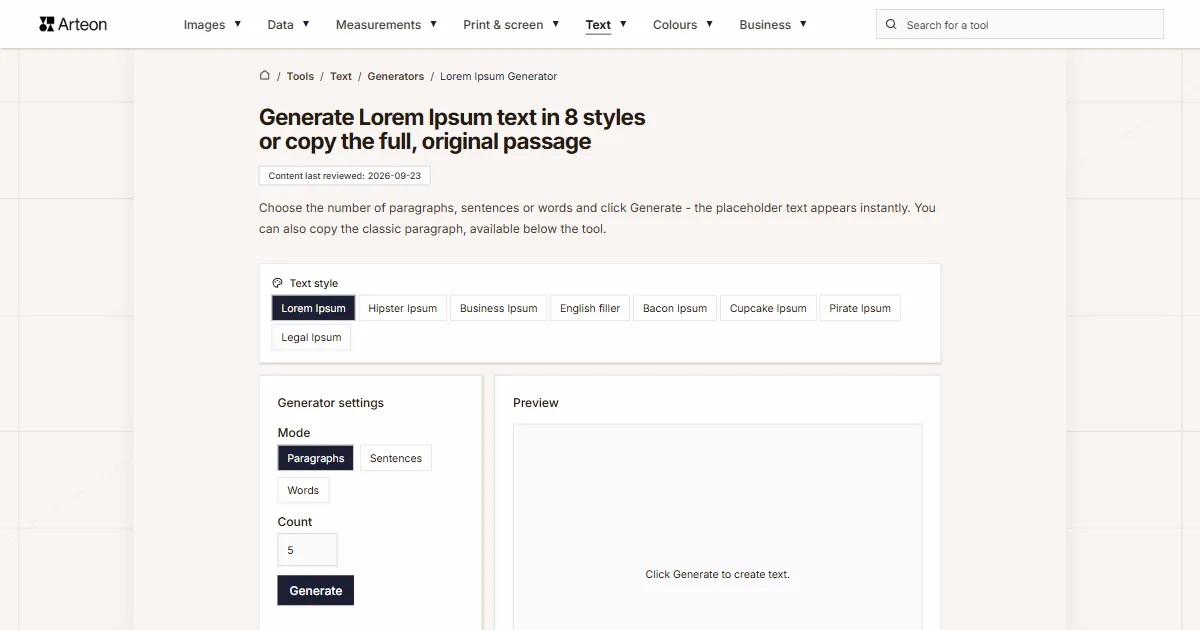Viewport: 1200px width, 630px height.
Task: Open the Measurements menu
Action: click(x=378, y=25)
